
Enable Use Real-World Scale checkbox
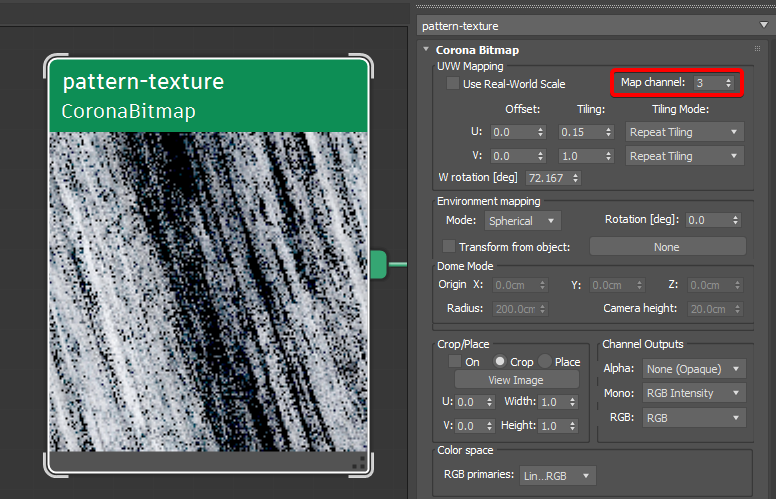click(x=453, y=84)
